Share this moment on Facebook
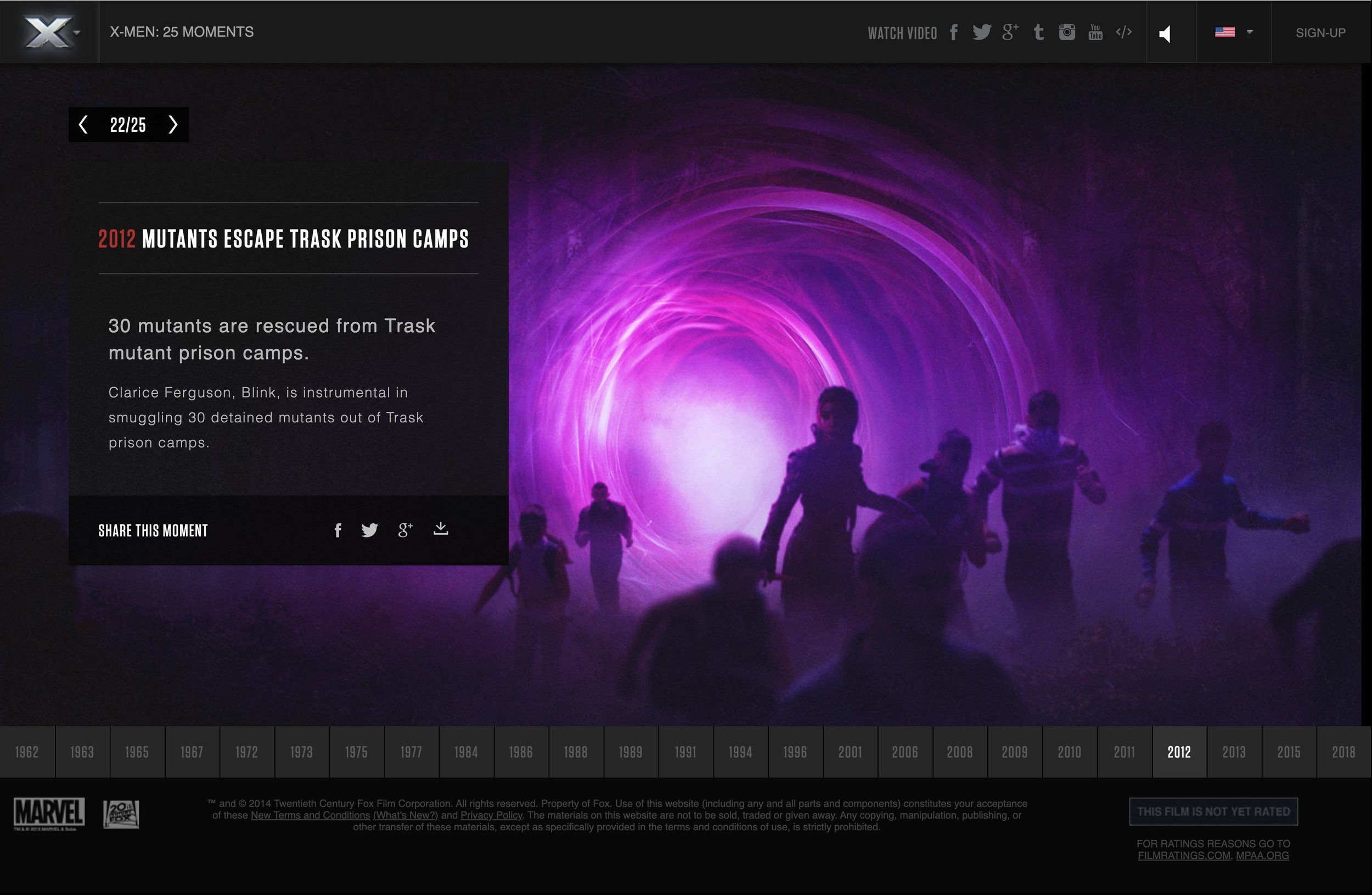Image resolution: width=1372 pixels, height=895 pixels. click(338, 530)
